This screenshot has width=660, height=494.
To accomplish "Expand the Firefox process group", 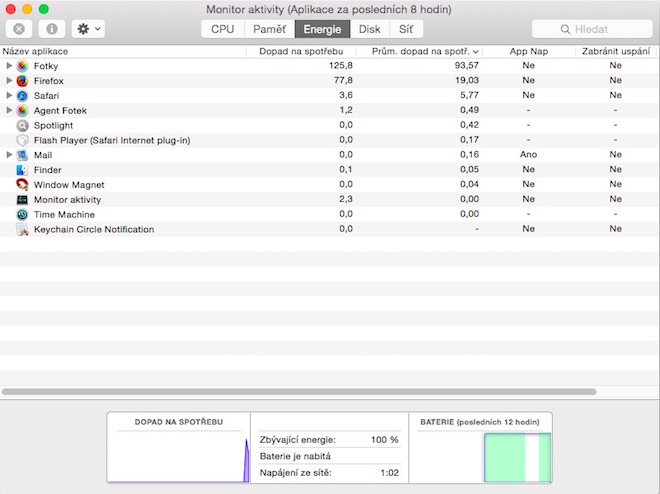I will (x=9, y=81).
